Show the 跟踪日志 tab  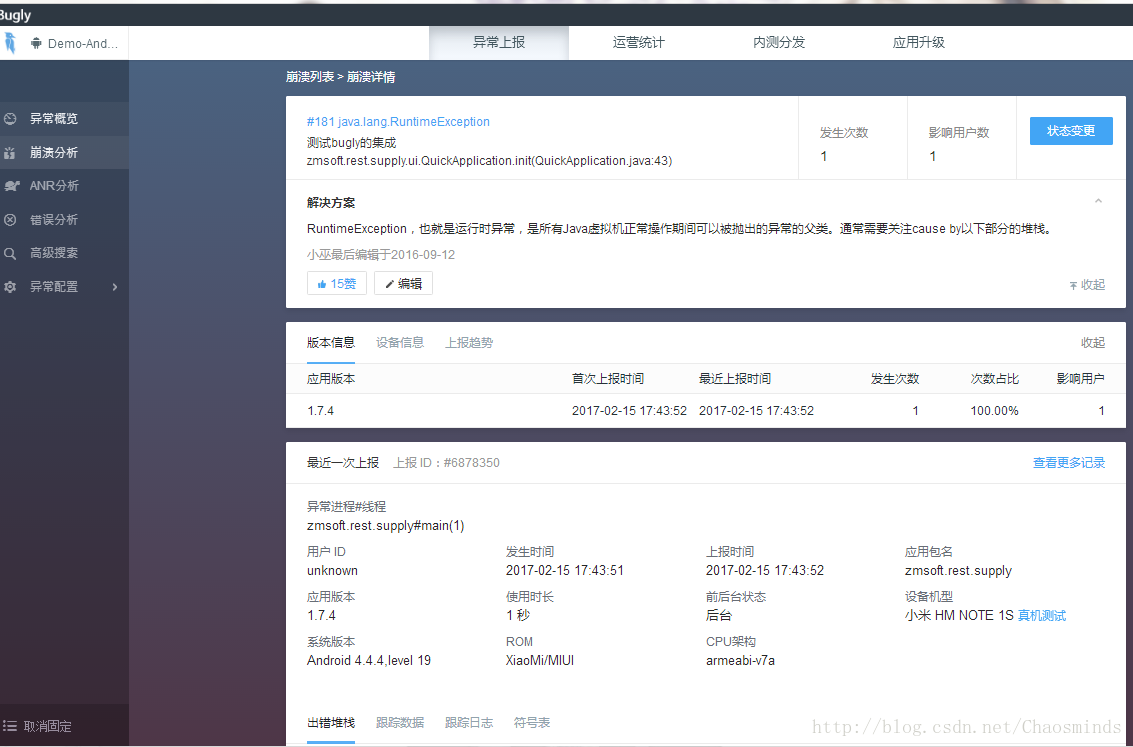click(x=469, y=722)
